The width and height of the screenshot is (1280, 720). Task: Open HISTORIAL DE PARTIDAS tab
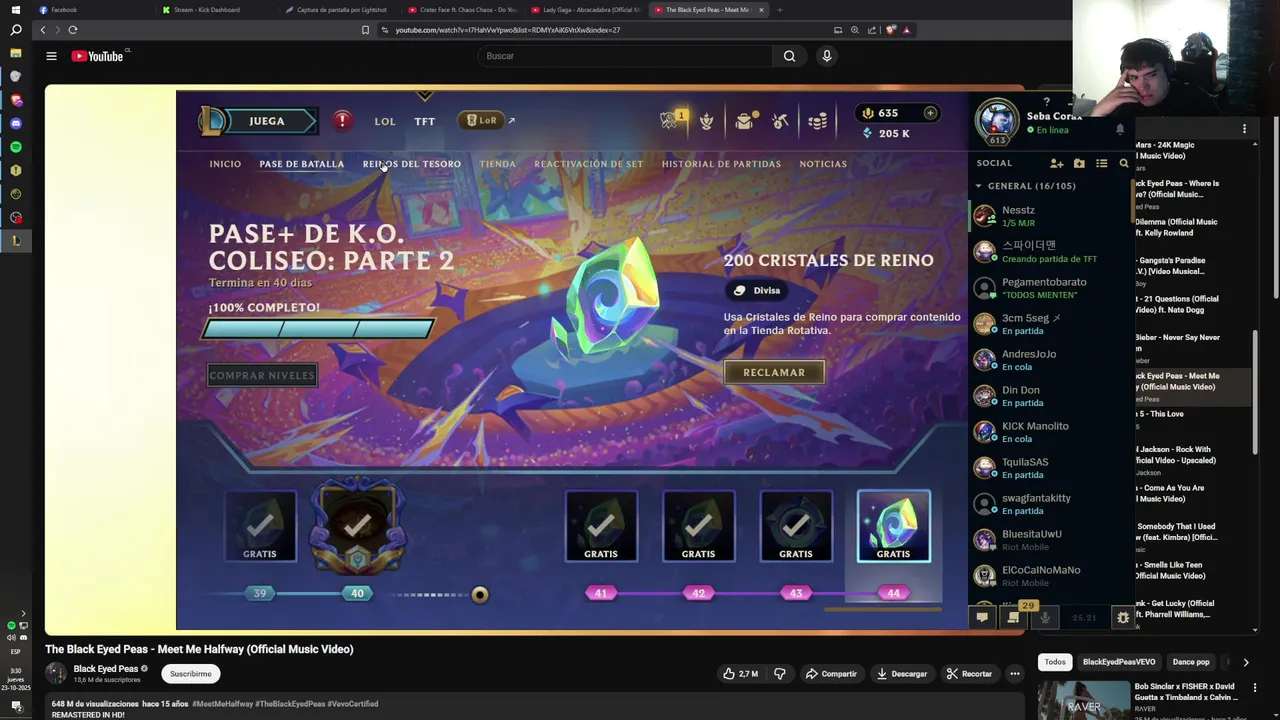point(721,164)
